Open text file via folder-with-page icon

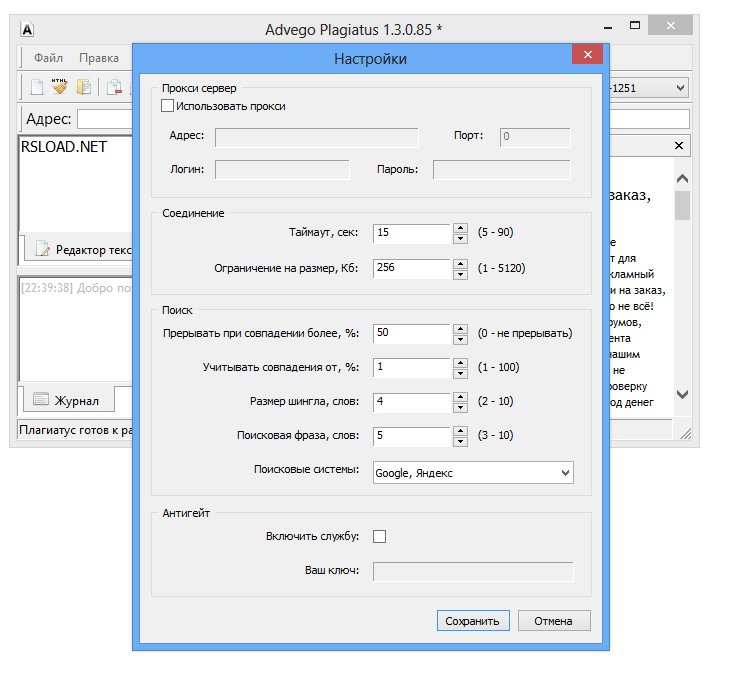84,87
